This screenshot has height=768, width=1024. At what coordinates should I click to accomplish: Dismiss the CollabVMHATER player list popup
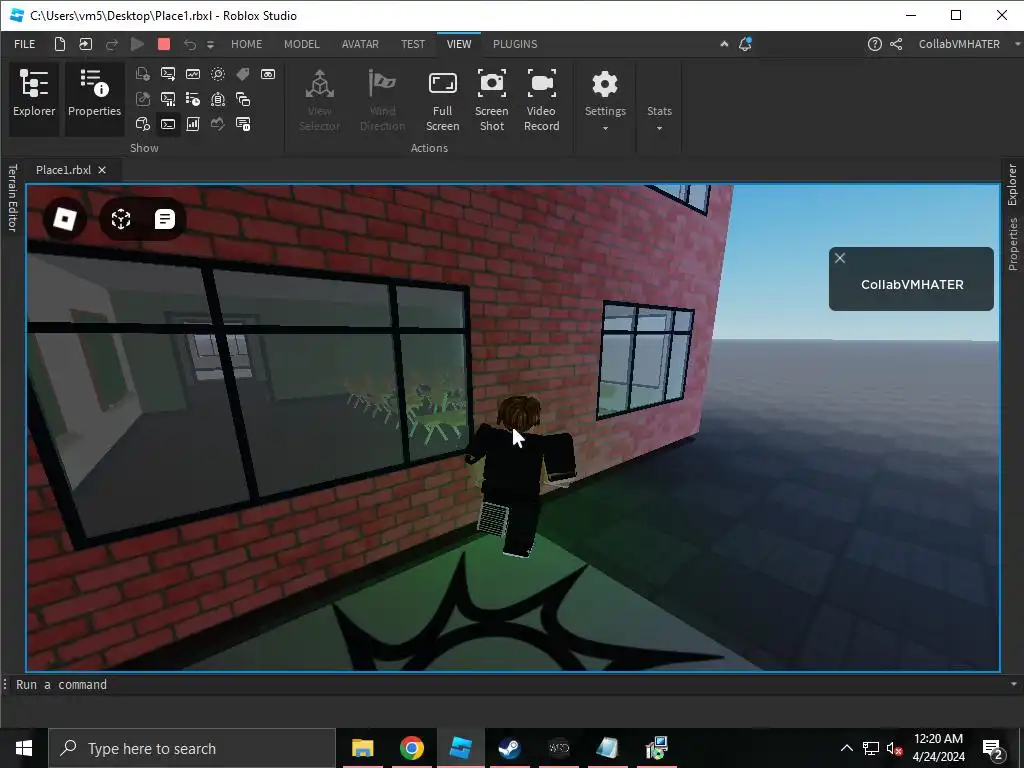[x=840, y=258]
